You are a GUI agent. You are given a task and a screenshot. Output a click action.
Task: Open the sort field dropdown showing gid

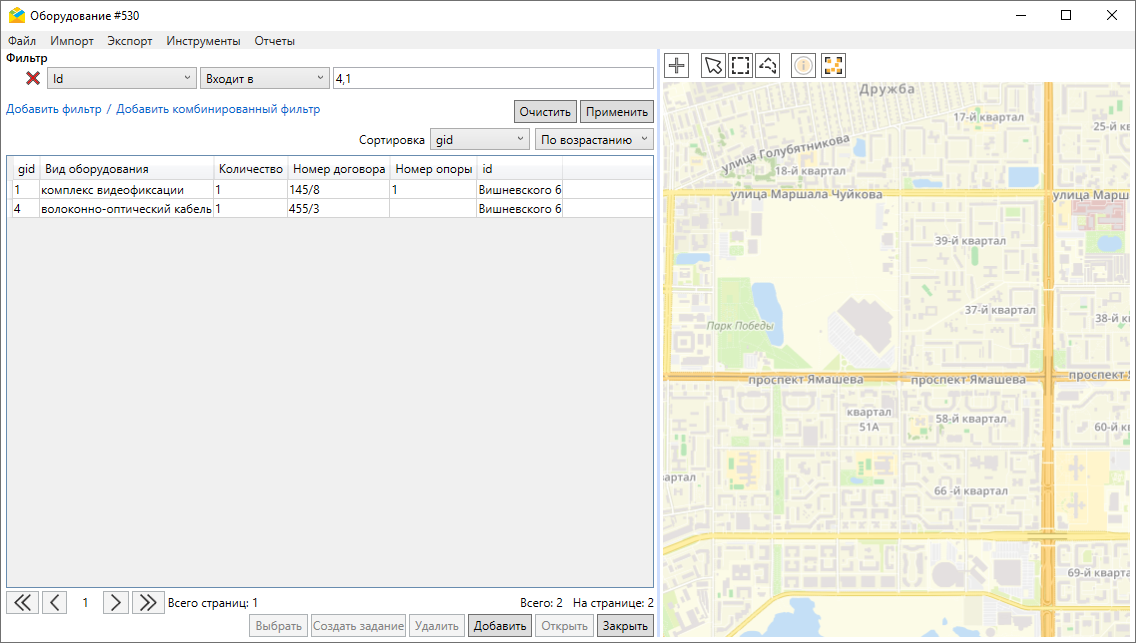[x=479, y=140]
